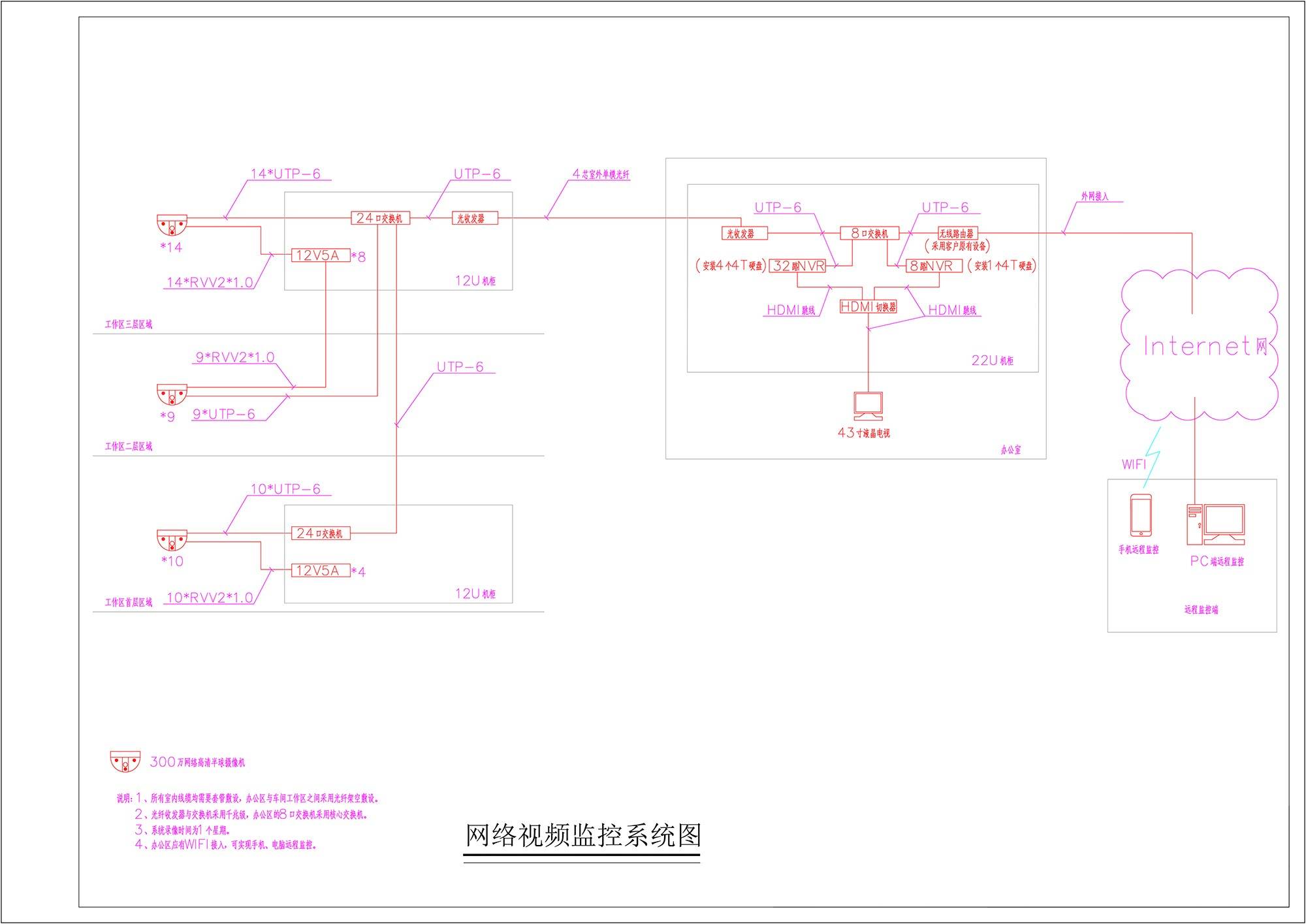1306x924 pixels.
Task: Click the 工作区首层区域 zone label
Action: click(129, 603)
